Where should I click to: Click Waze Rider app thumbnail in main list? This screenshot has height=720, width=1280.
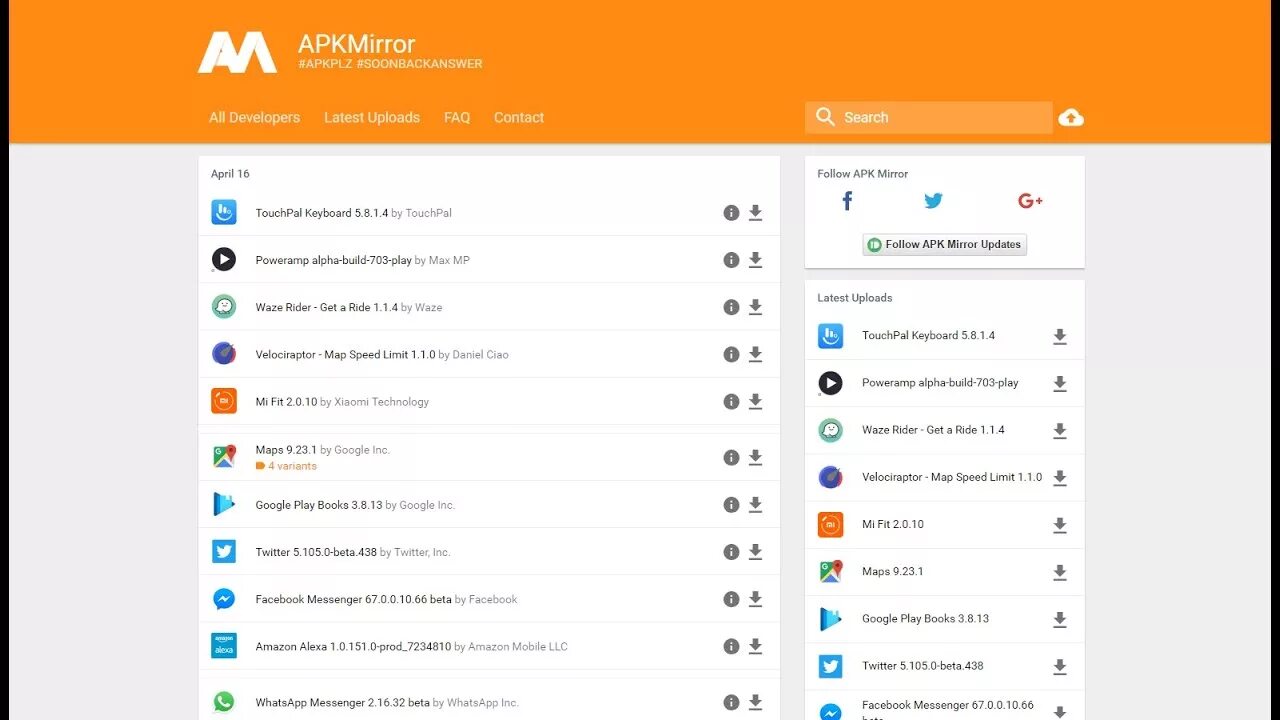[224, 307]
